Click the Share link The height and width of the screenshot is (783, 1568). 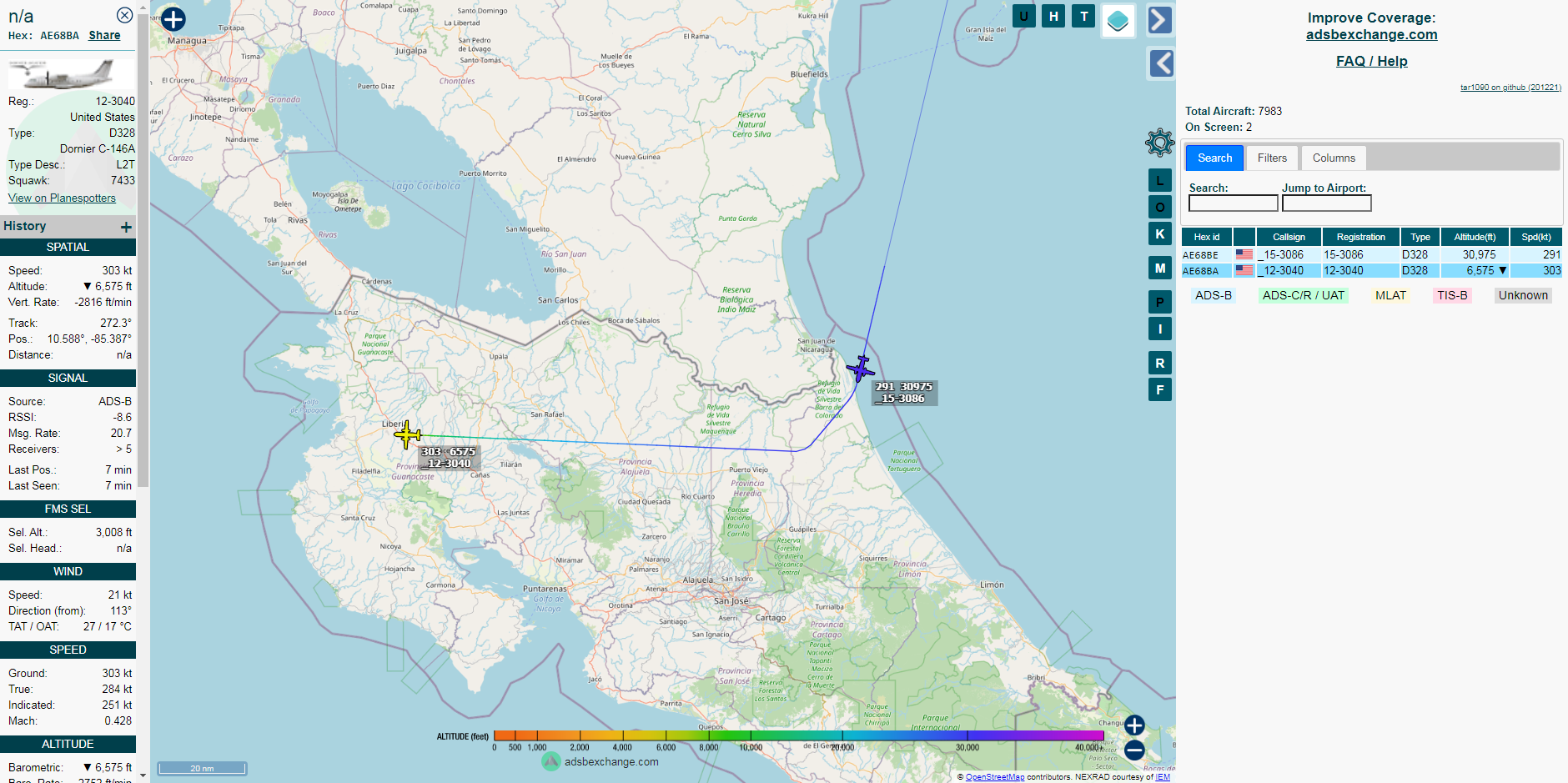tap(104, 35)
